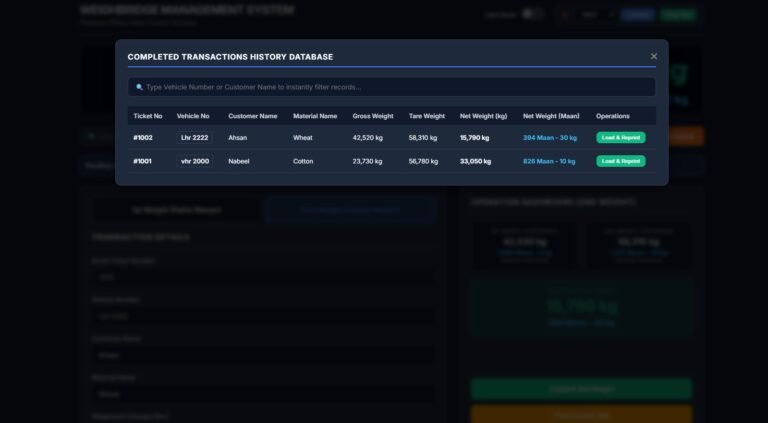Image resolution: width=768 pixels, height=423 pixels.
Task: Click net weight 15,790 kg
Action: click(x=475, y=138)
